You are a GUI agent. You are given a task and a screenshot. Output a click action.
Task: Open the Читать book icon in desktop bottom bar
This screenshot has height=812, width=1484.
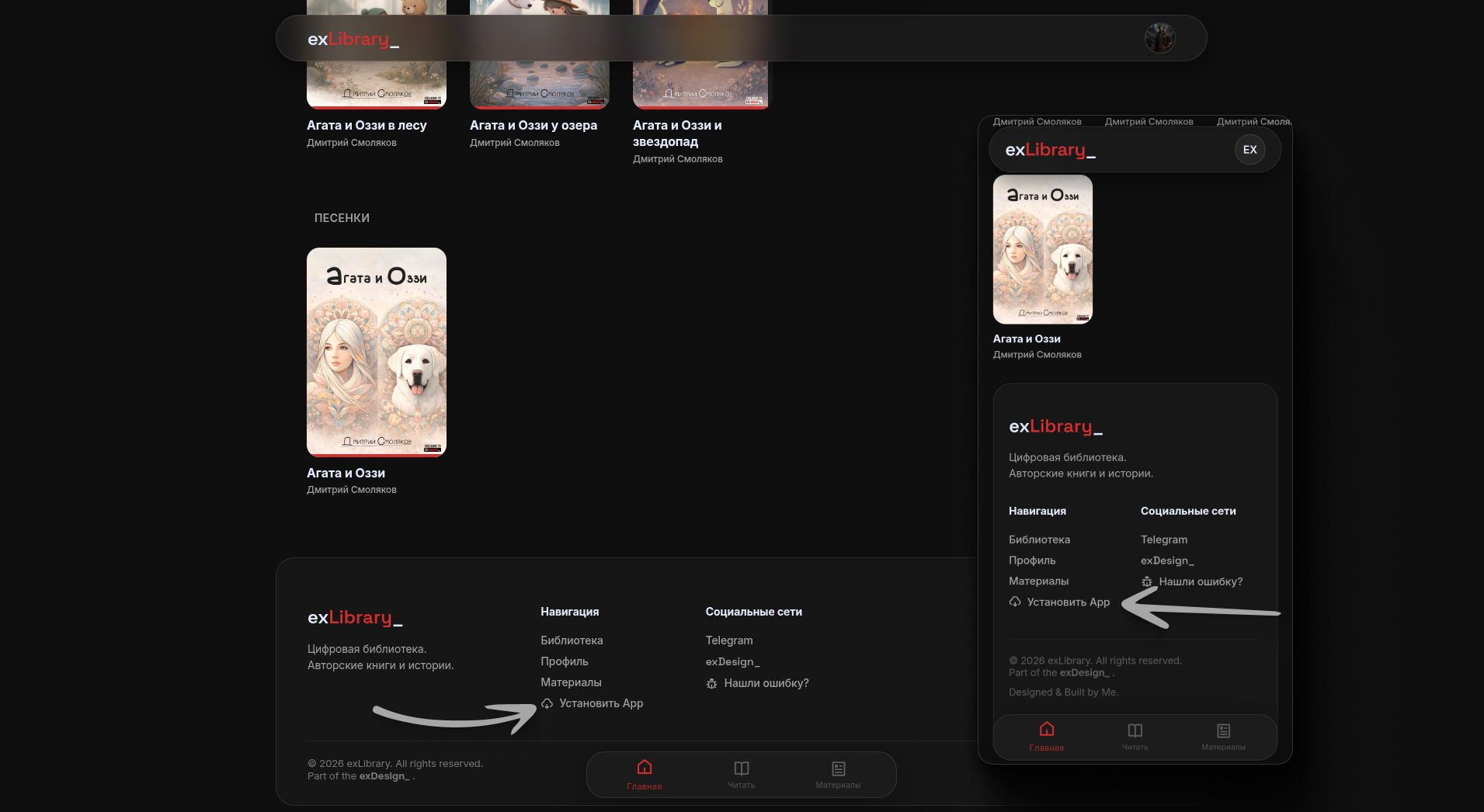741,769
